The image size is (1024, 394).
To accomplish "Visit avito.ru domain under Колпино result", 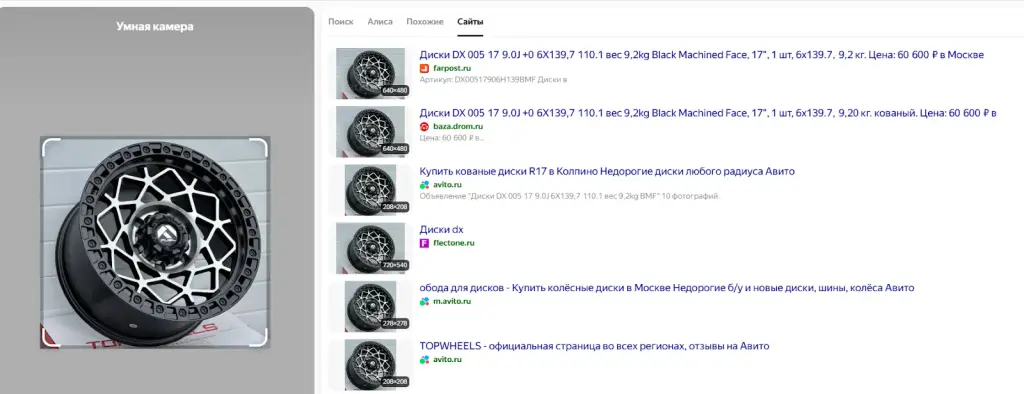I will tap(447, 185).
